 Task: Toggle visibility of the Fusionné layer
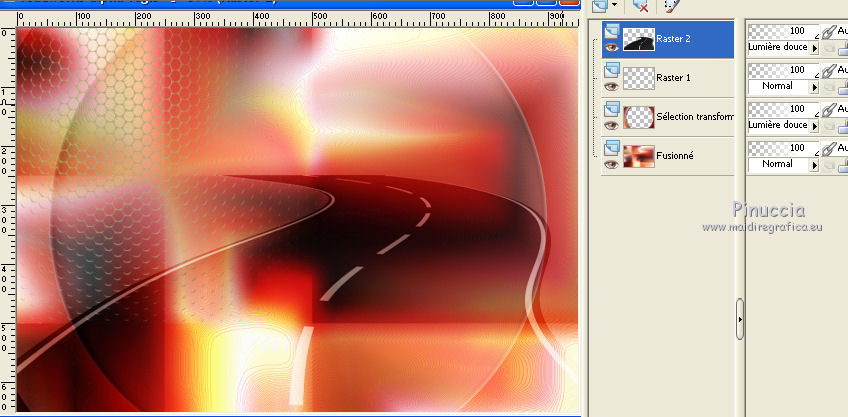(x=612, y=164)
